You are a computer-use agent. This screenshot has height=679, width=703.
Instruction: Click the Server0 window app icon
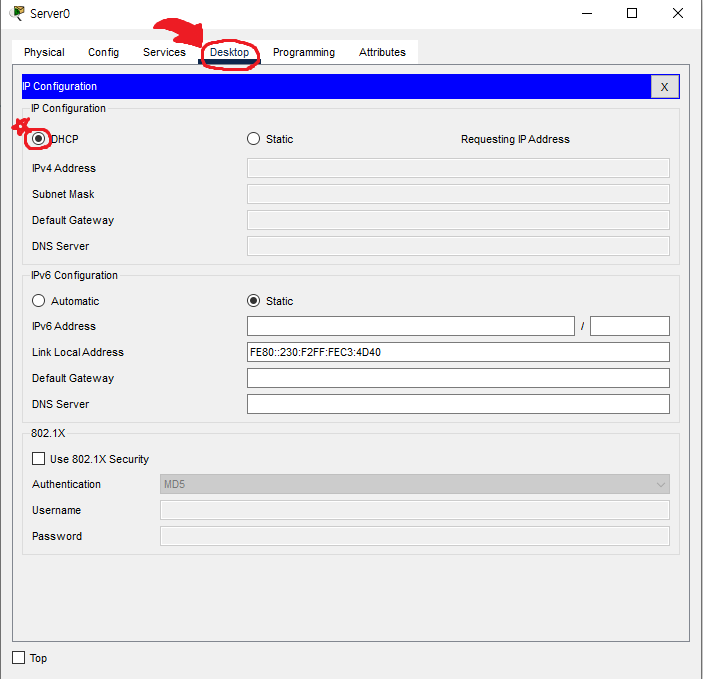[x=17, y=13]
